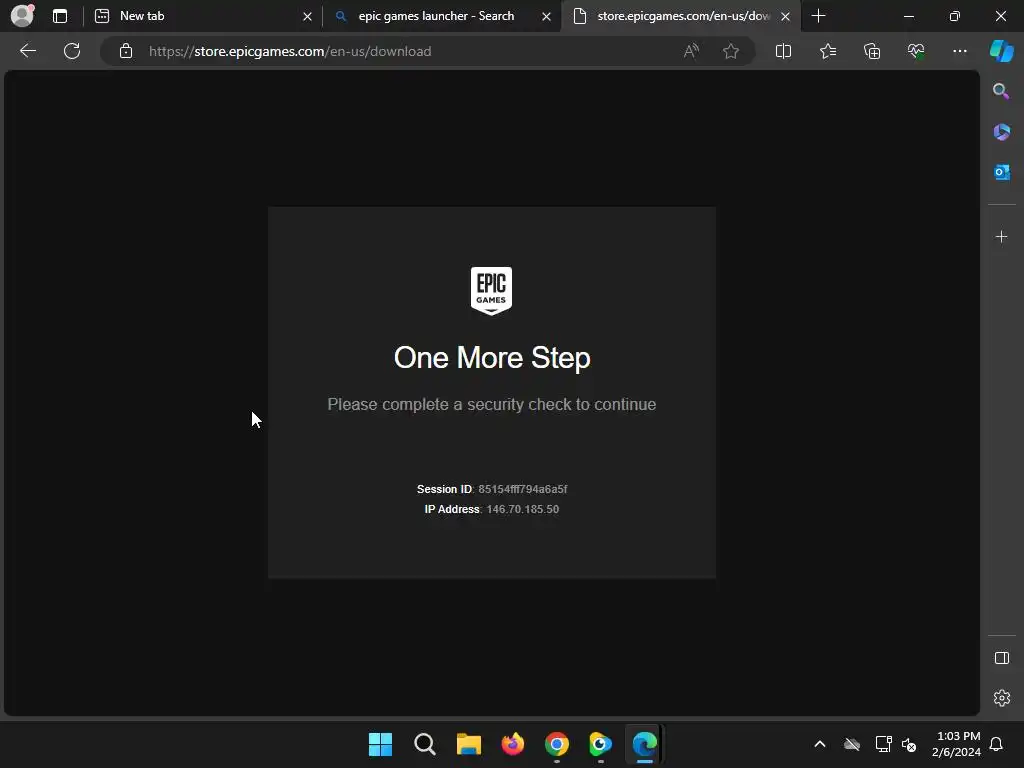
Task: Open the notification bell
Action: point(996,744)
